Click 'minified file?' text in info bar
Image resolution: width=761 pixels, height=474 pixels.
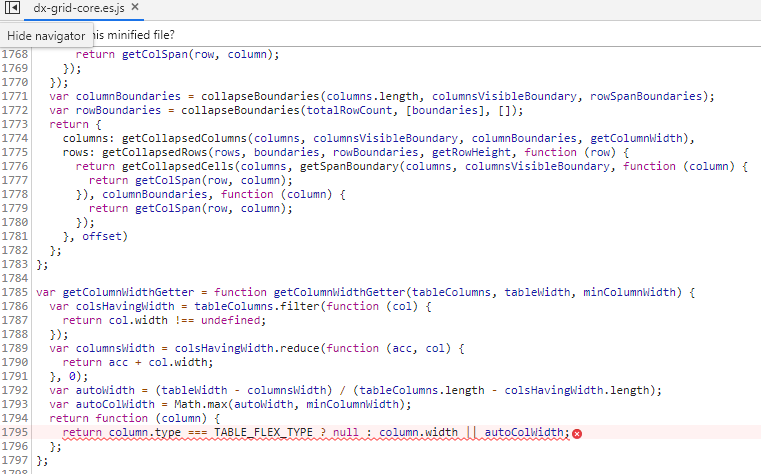point(141,35)
